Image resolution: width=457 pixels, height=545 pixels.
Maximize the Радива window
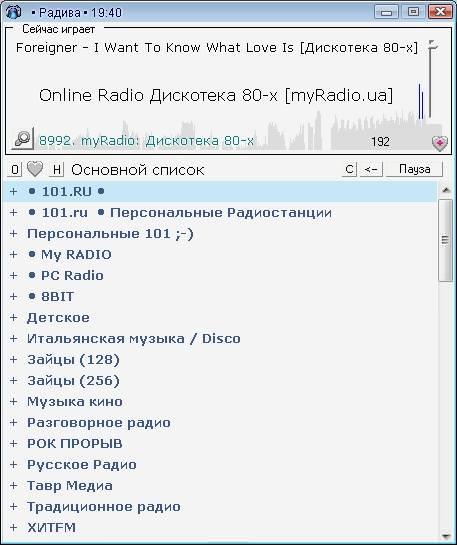point(413,12)
